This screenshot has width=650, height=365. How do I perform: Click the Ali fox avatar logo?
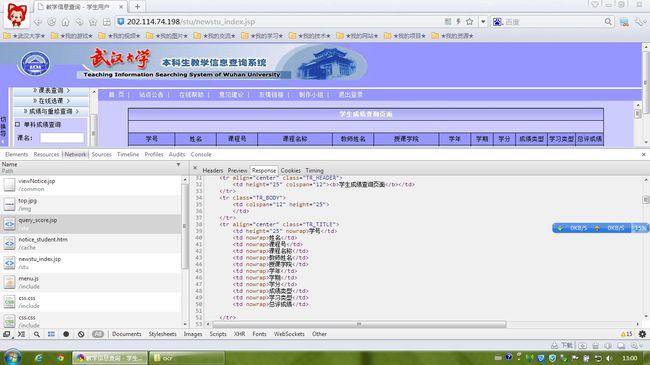pyautogui.click(x=17, y=15)
